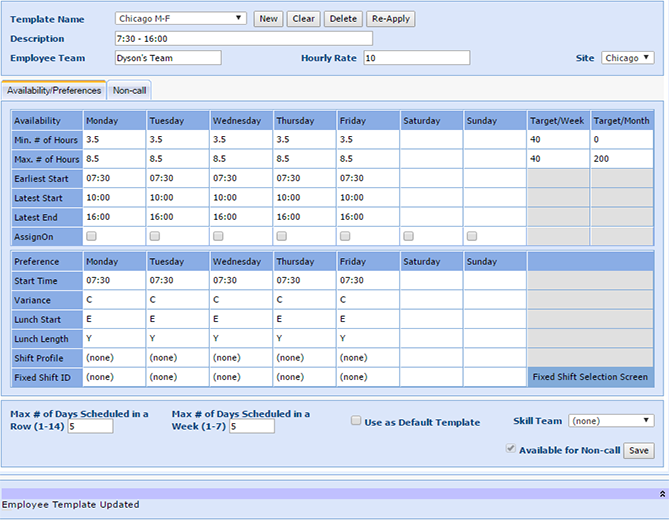Open the Fixed Shift Selection Screen

click(590, 377)
